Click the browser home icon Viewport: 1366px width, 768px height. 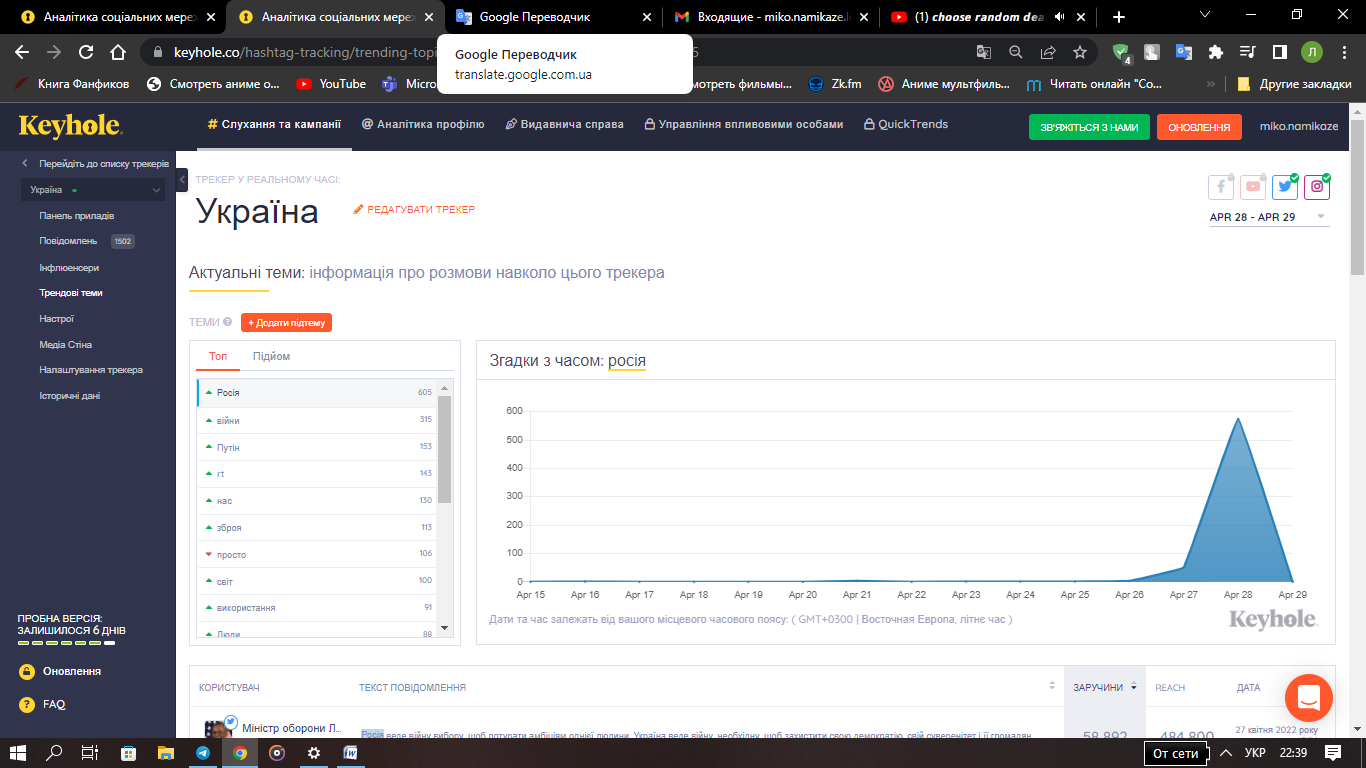coord(118,52)
